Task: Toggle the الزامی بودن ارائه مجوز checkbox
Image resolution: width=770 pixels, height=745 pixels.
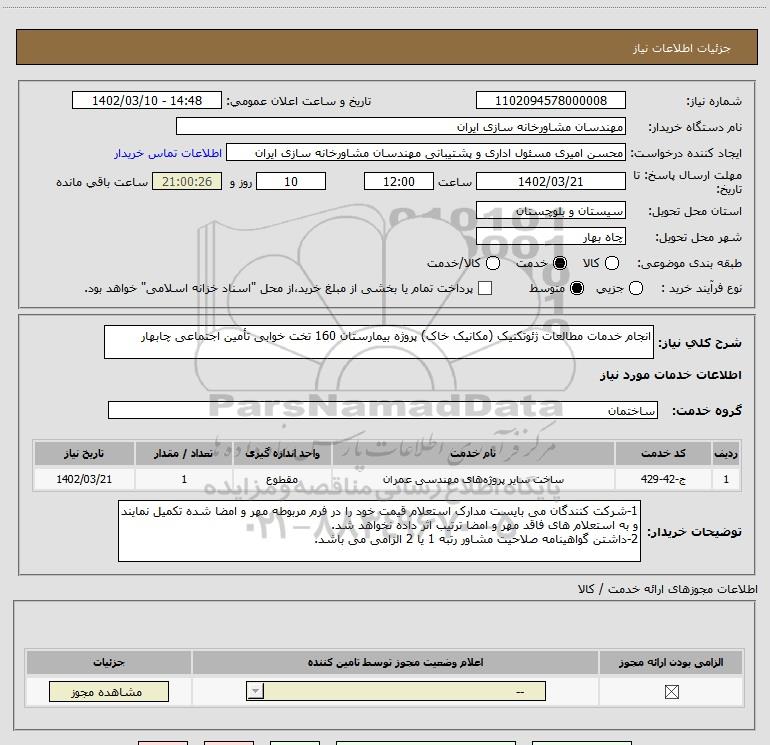Action: [x=671, y=692]
